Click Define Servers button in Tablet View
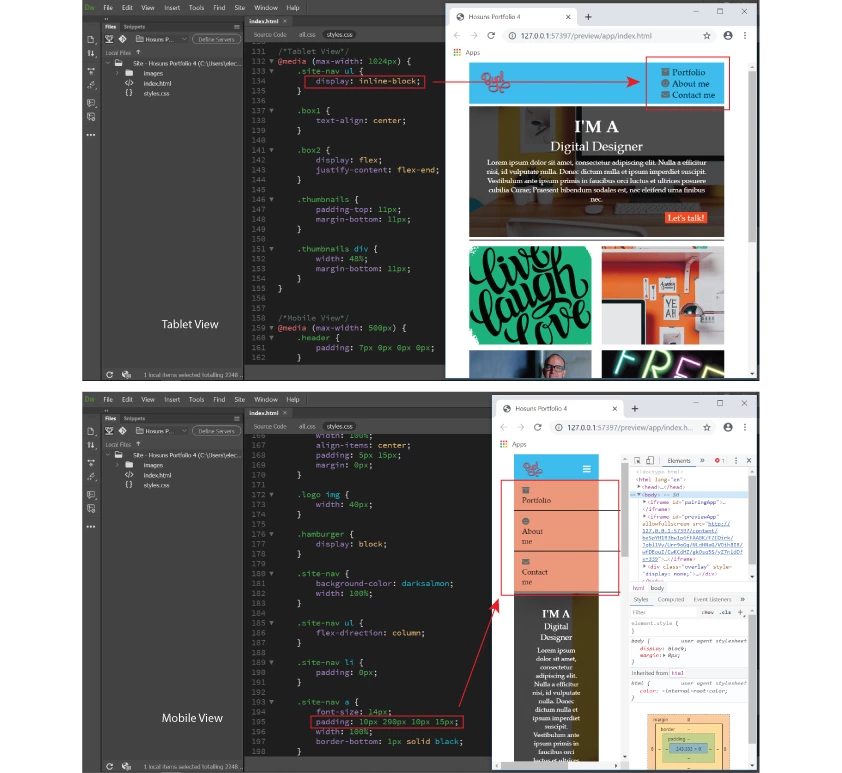This screenshot has height=773, width=842. (x=216, y=39)
